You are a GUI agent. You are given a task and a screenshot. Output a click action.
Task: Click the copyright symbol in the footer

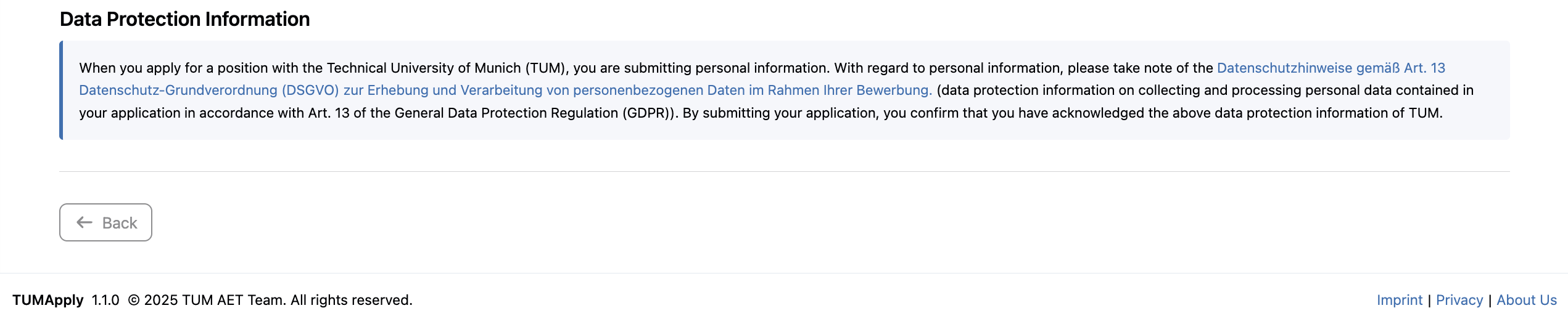134,300
